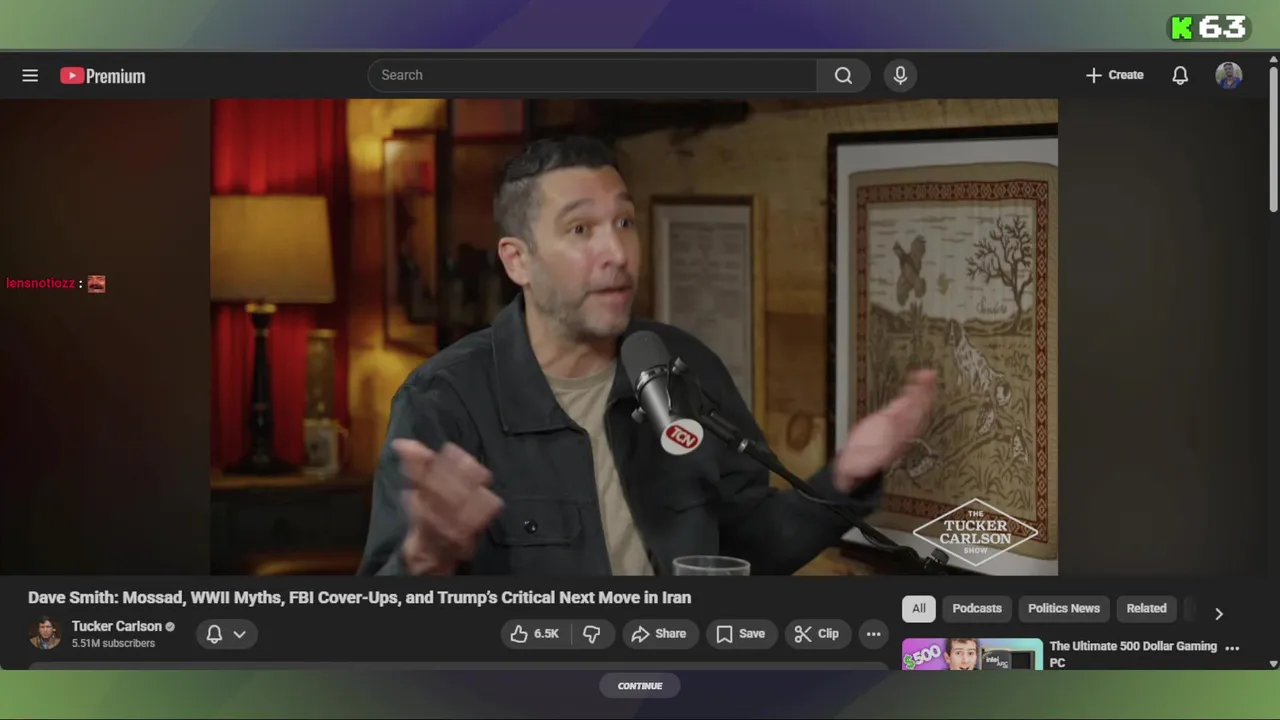Start voice search with microphone icon

point(900,75)
